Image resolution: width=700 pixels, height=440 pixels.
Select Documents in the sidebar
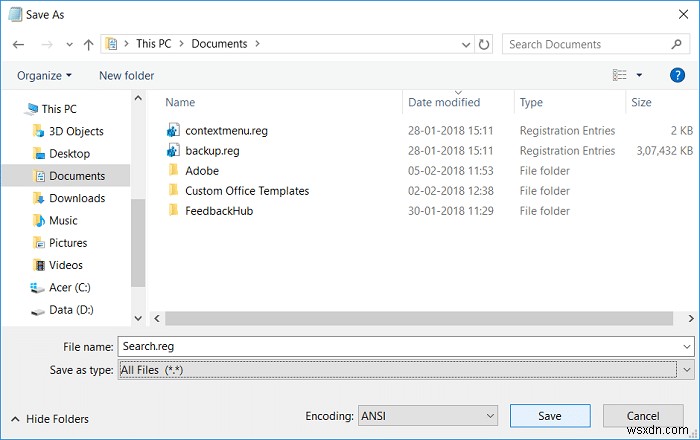[x=77, y=176]
